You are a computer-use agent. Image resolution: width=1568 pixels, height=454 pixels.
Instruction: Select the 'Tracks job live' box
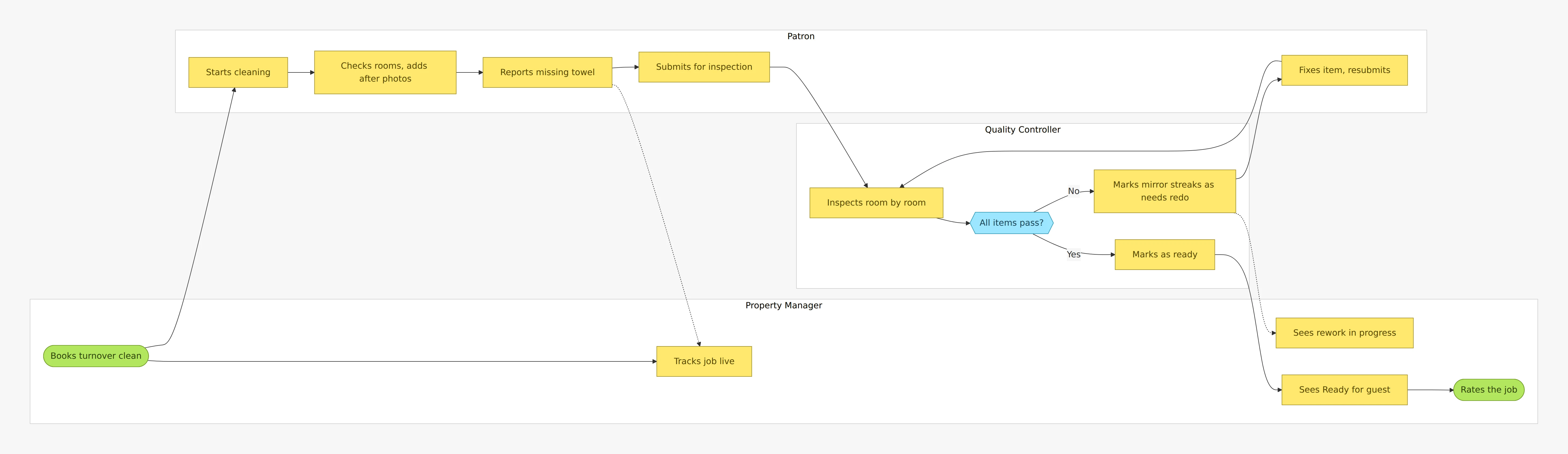(704, 361)
